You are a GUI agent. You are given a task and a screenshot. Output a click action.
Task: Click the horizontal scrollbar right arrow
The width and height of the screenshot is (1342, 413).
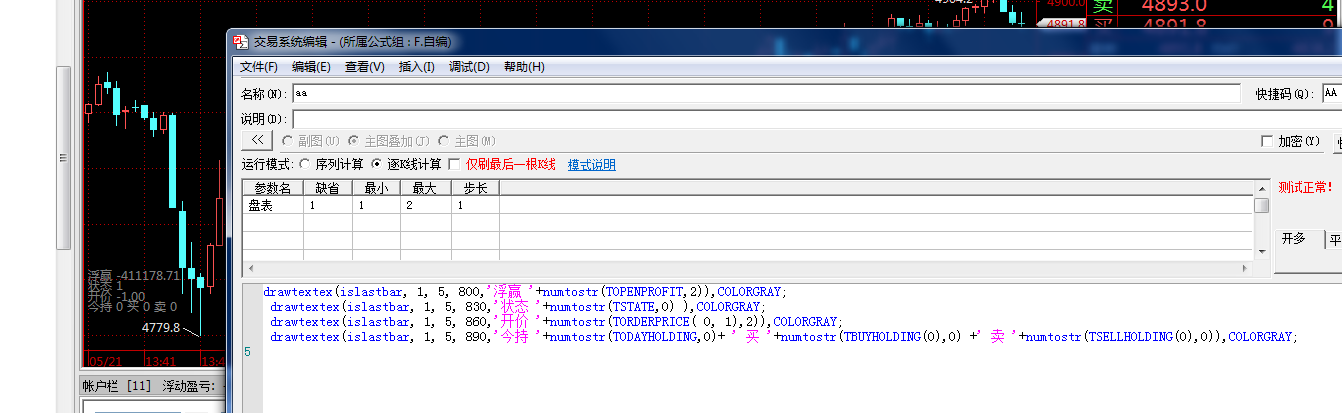tap(1246, 269)
